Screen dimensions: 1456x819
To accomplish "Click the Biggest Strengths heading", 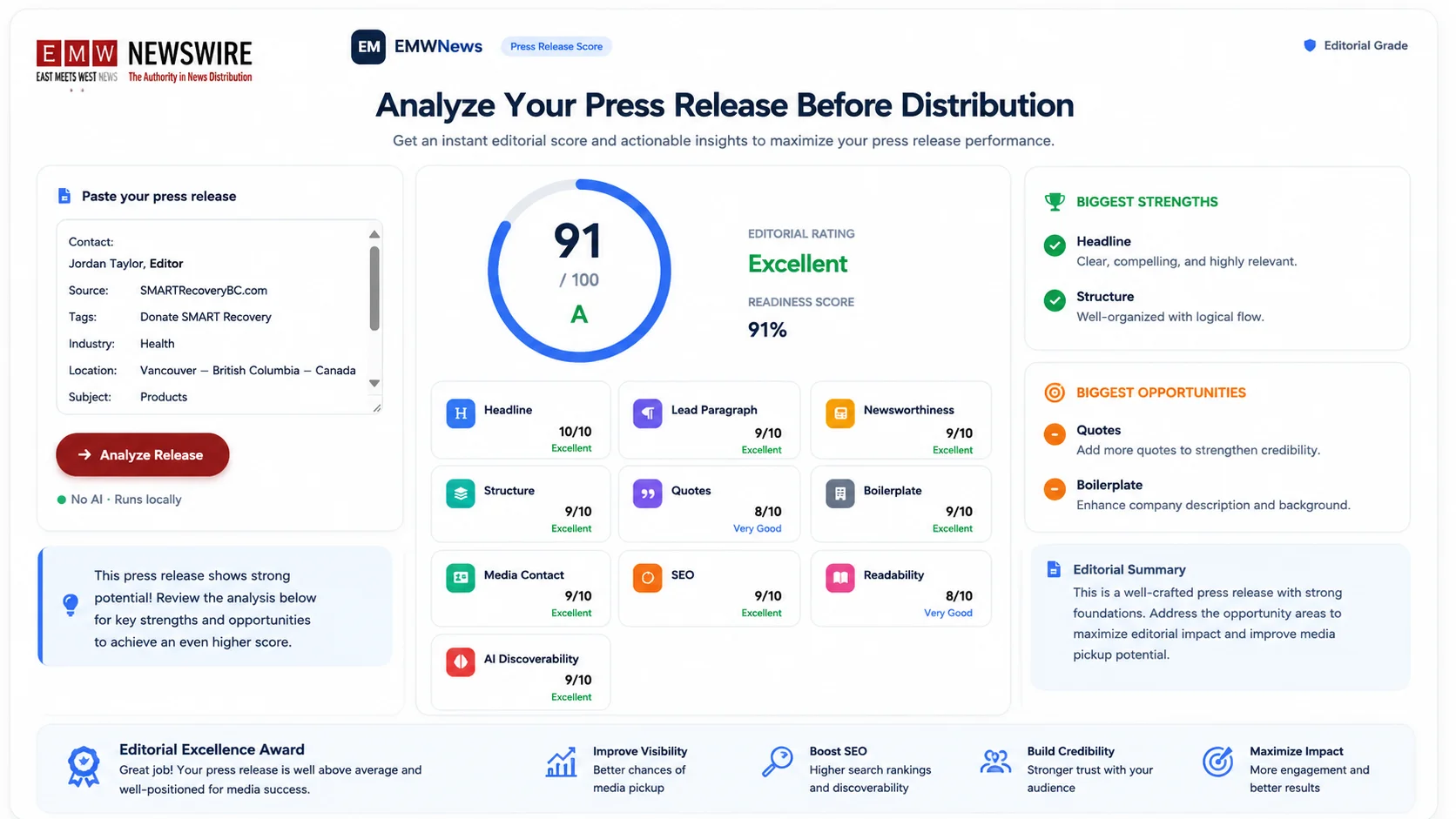I will [x=1147, y=202].
